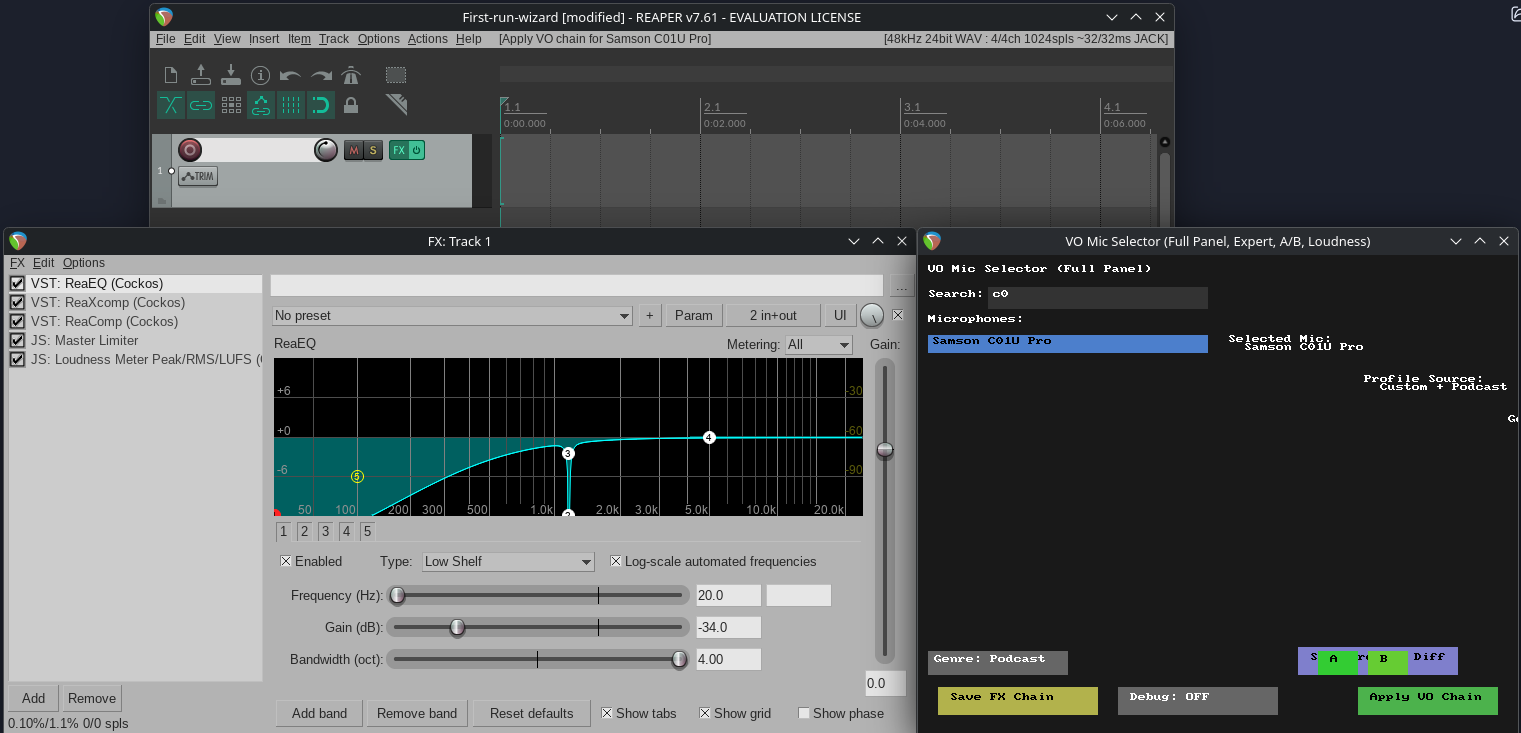Switch to EQ band tab 4
Image resolution: width=1521 pixels, height=733 pixels.
click(346, 531)
